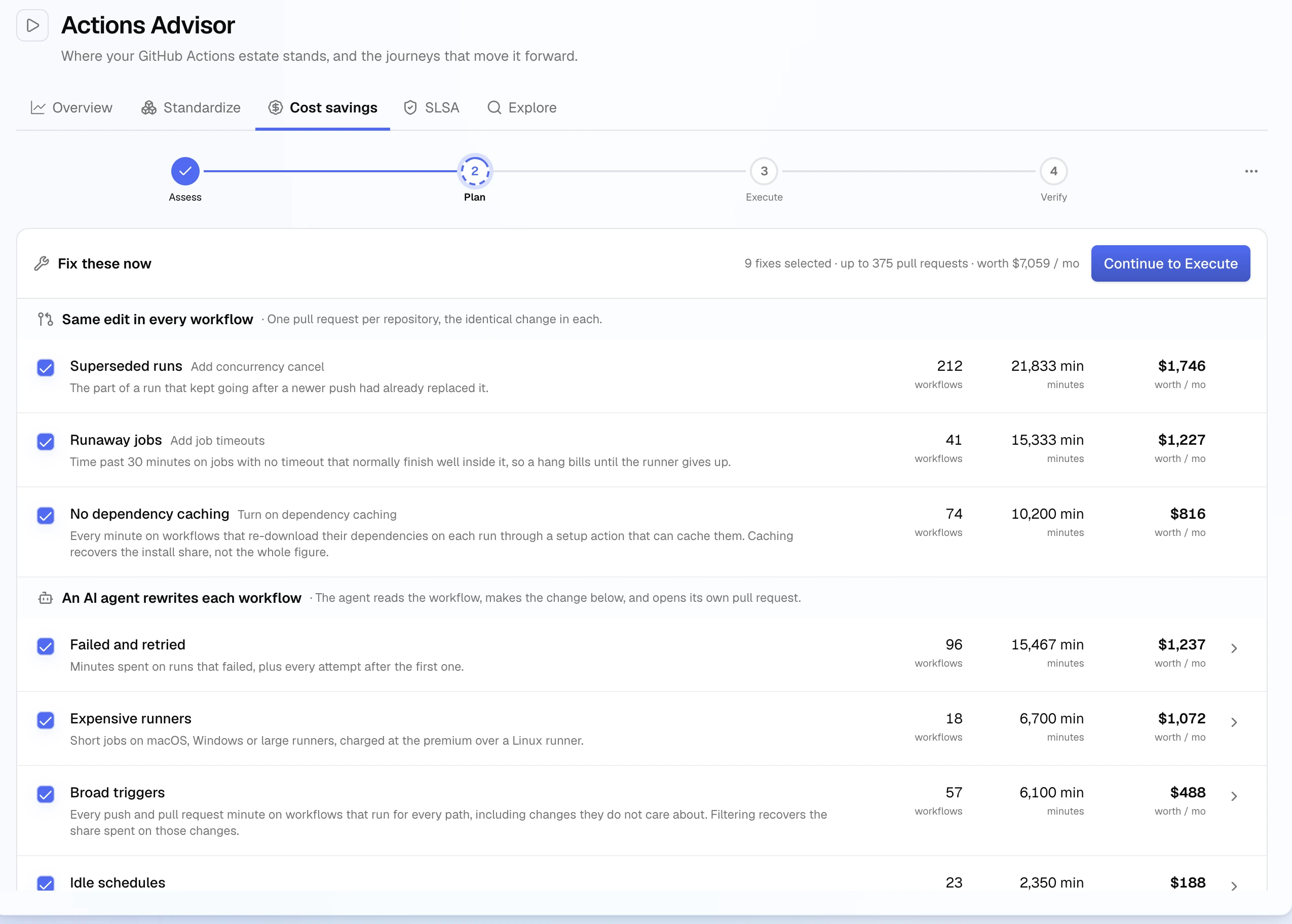Click the Explore magnifier icon
This screenshot has height=924, width=1292.
pos(495,107)
